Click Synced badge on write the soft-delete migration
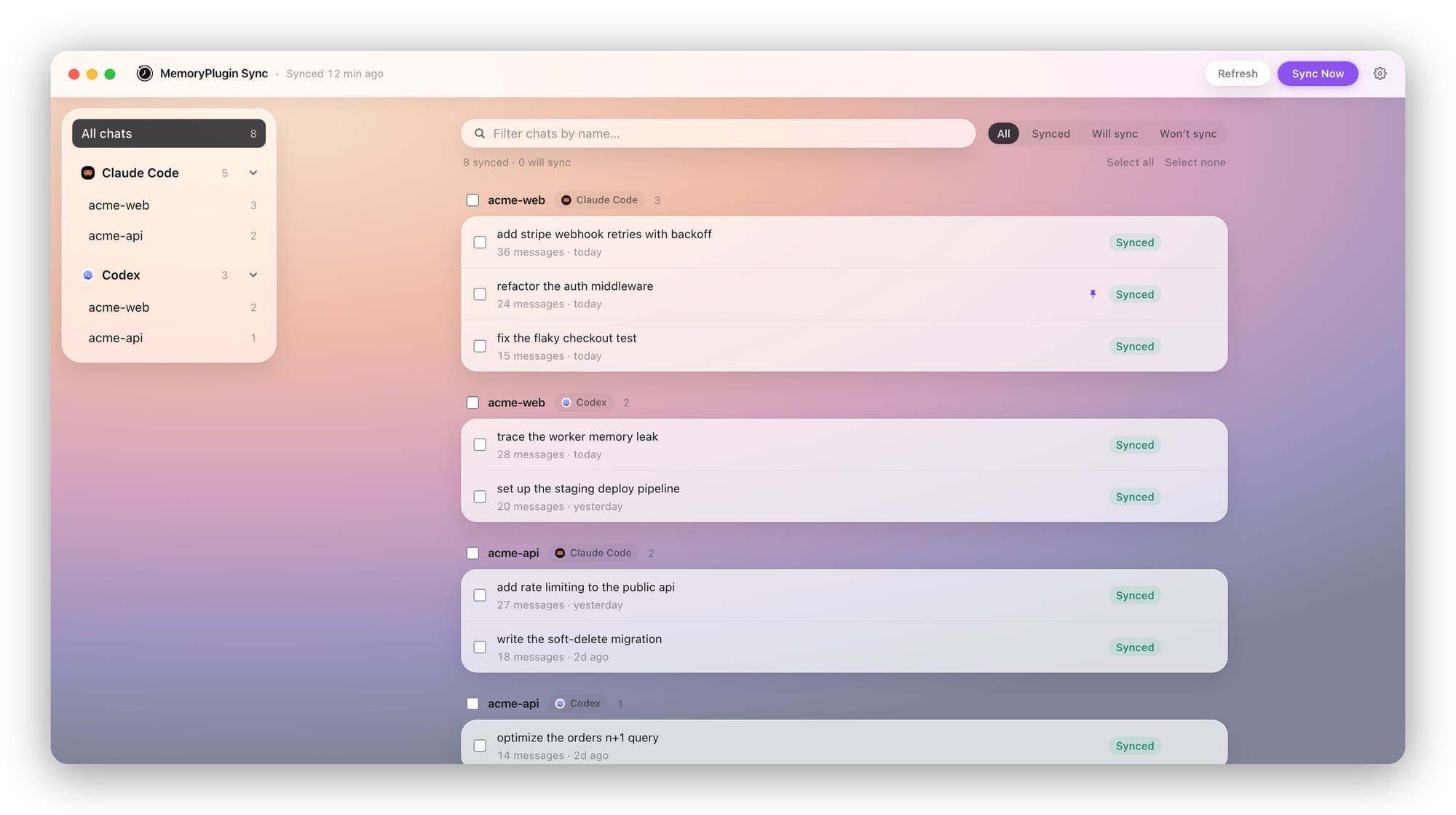Screen dimensions: 1456x815 pyautogui.click(x=1134, y=647)
